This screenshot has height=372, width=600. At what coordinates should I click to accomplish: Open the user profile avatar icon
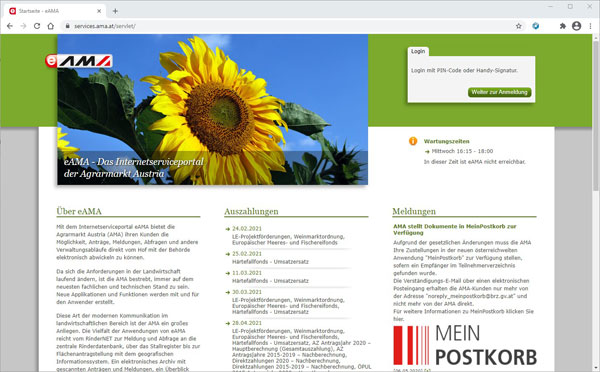[576, 26]
